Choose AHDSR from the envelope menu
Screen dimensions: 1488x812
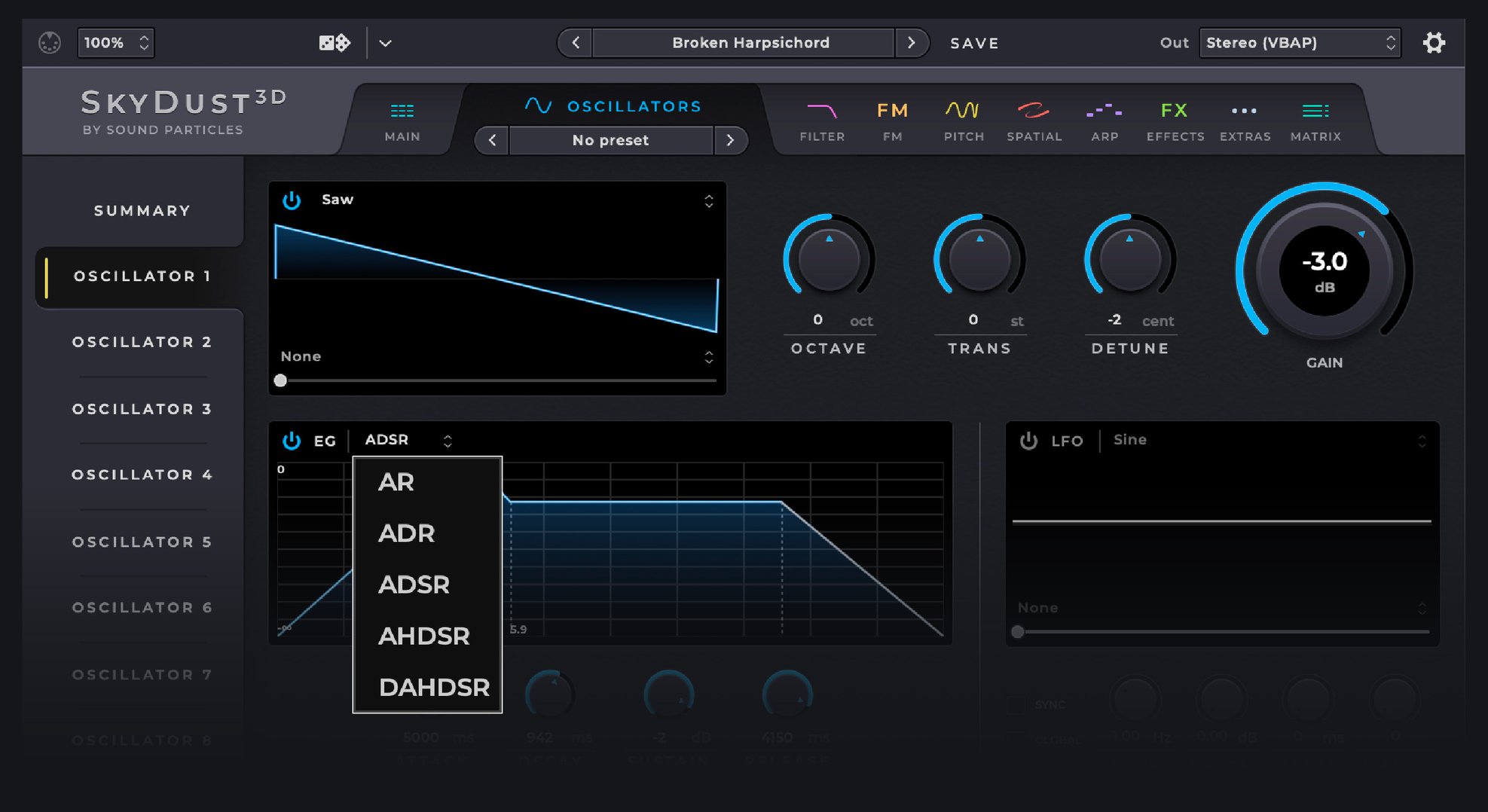point(424,636)
